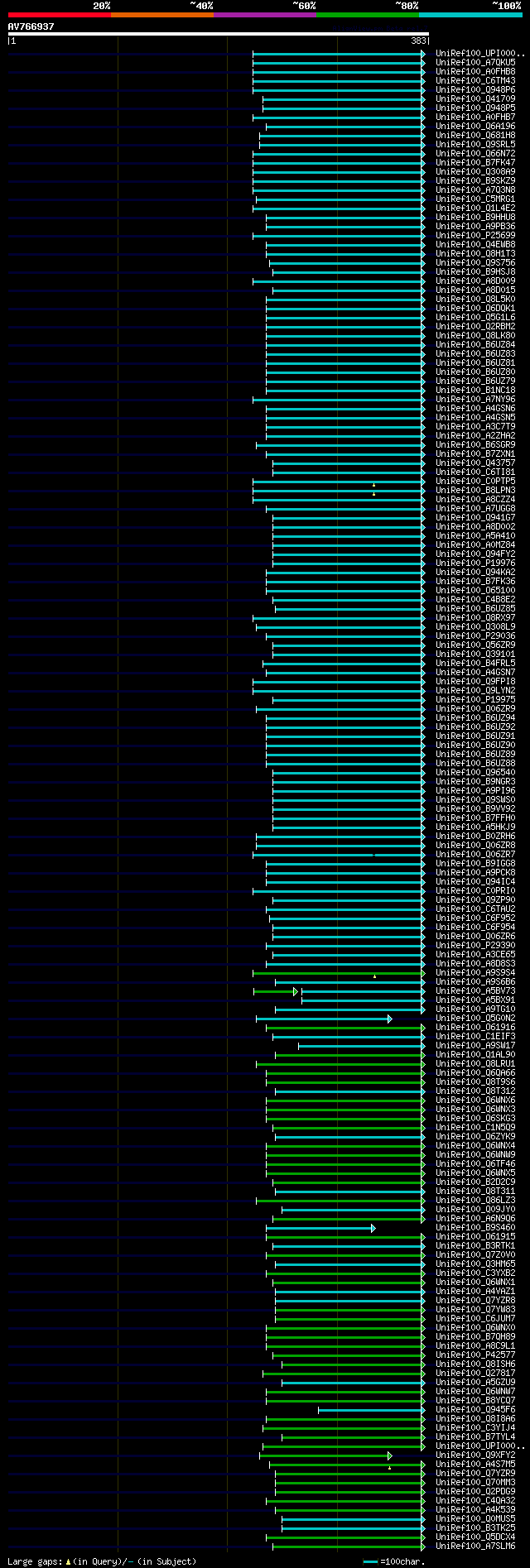The image size is (530, 1568).
Task: Open hit UniRef100_A4S7M5
Action: click(475, 1465)
